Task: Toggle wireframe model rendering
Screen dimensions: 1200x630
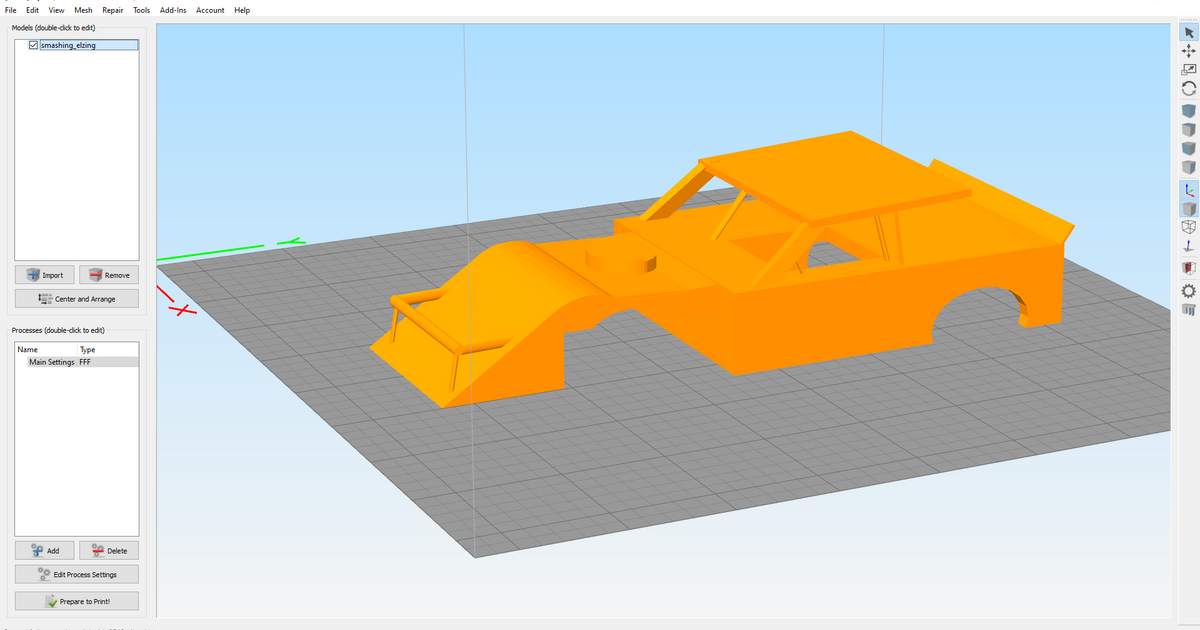Action: 1189,227
